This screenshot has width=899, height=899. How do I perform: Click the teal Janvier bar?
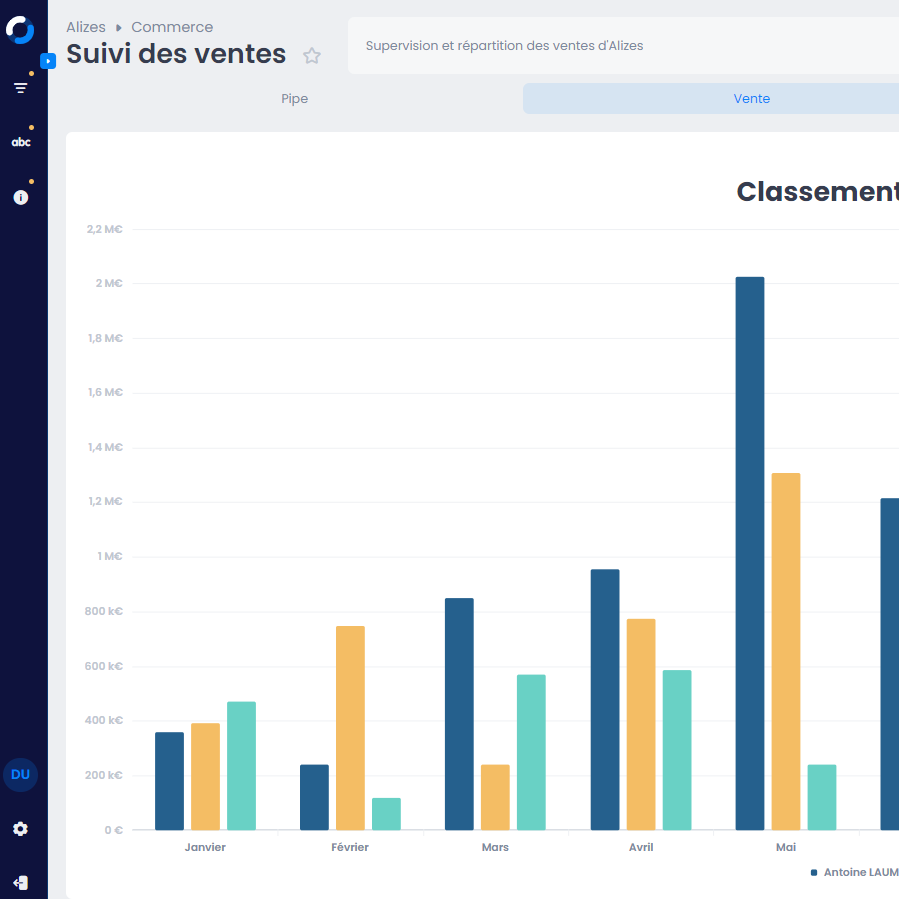pyautogui.click(x=241, y=765)
